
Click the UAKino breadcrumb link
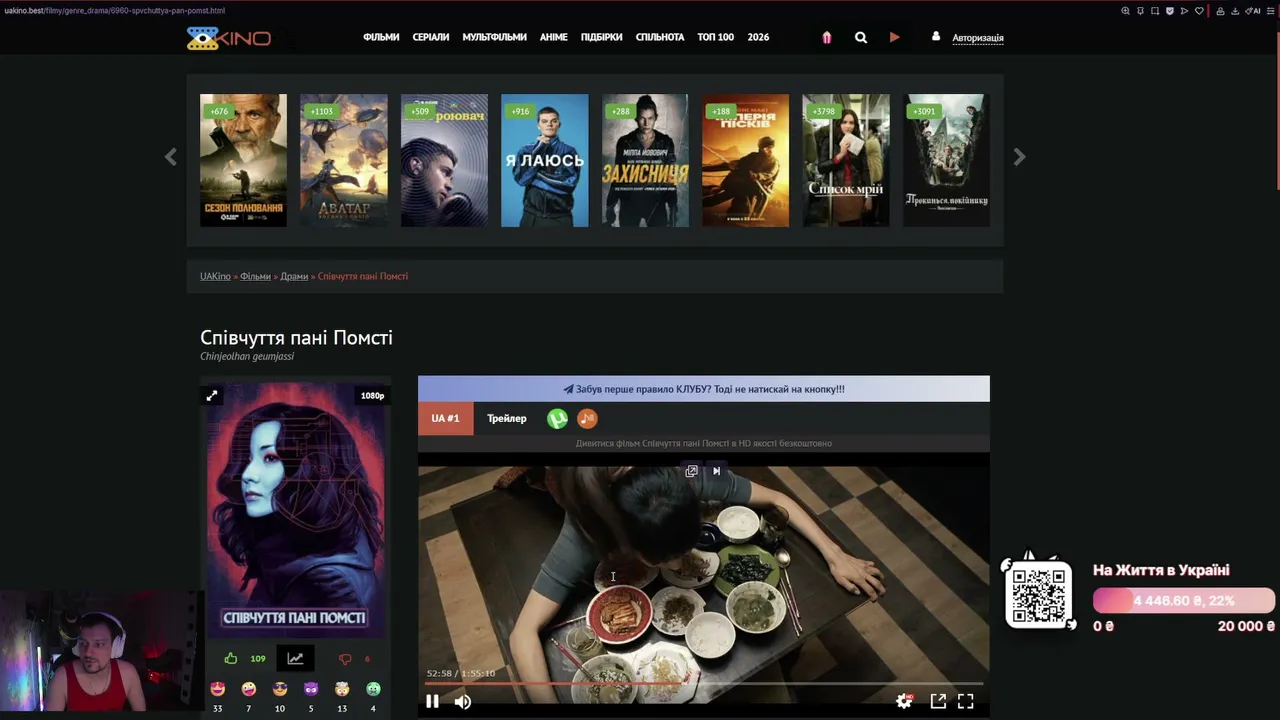click(215, 276)
